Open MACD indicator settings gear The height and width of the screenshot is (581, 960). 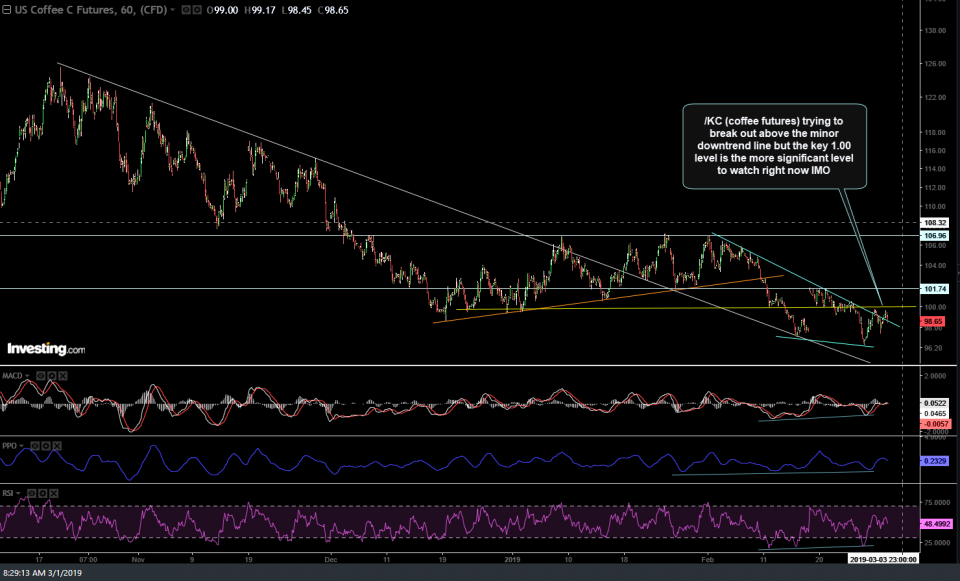click(50, 375)
